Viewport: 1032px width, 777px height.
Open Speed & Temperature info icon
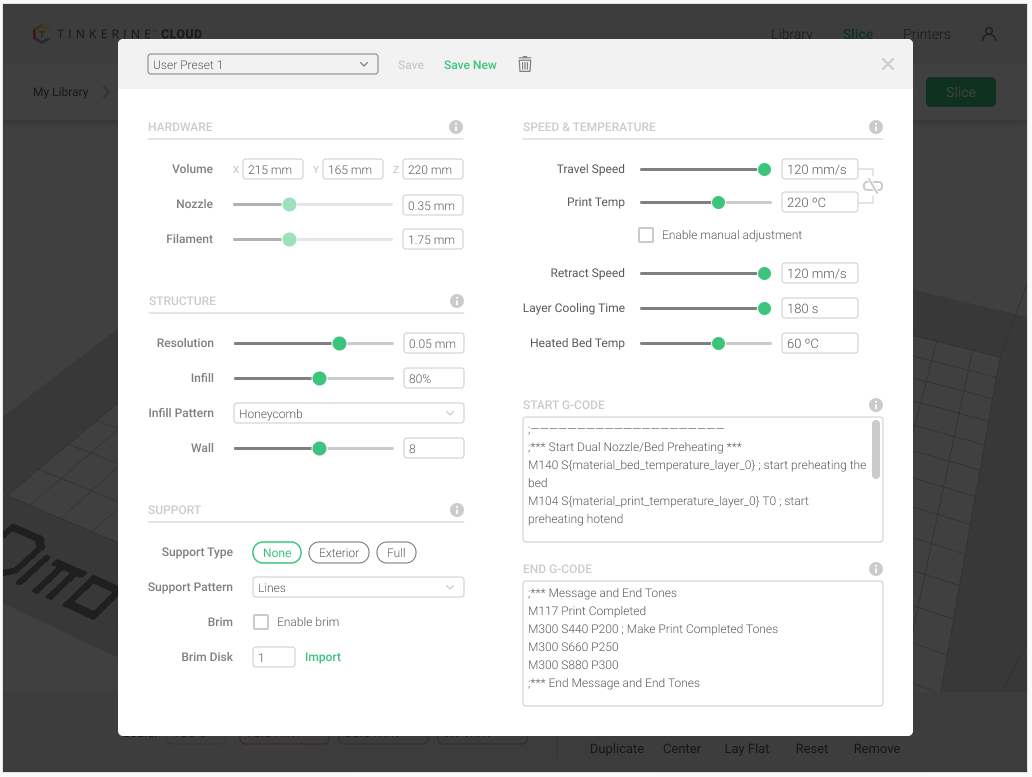(x=876, y=127)
